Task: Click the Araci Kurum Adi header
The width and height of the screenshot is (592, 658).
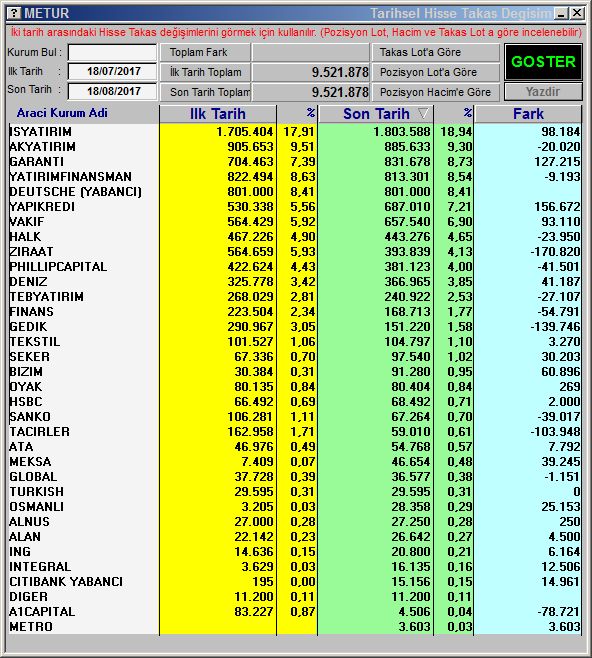Action: coord(62,113)
